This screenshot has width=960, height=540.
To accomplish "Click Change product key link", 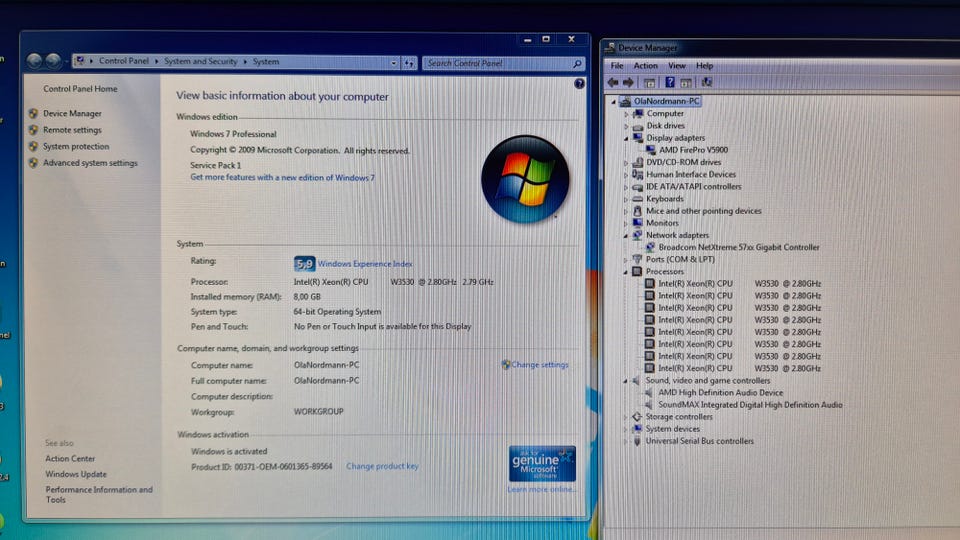I will pyautogui.click(x=382, y=466).
